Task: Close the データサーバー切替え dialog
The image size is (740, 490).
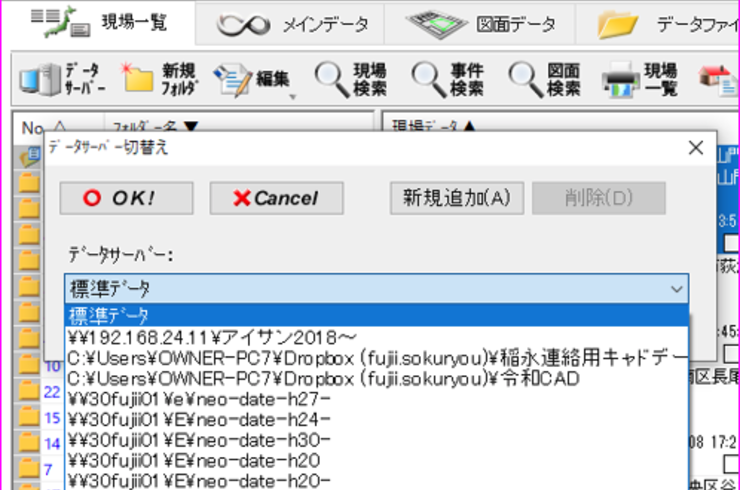Action: pos(696,147)
